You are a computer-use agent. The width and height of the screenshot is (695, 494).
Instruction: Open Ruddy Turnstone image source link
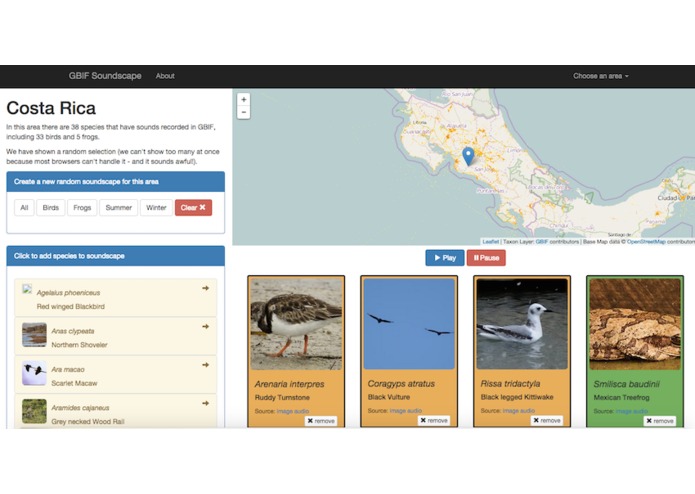tap(284, 411)
